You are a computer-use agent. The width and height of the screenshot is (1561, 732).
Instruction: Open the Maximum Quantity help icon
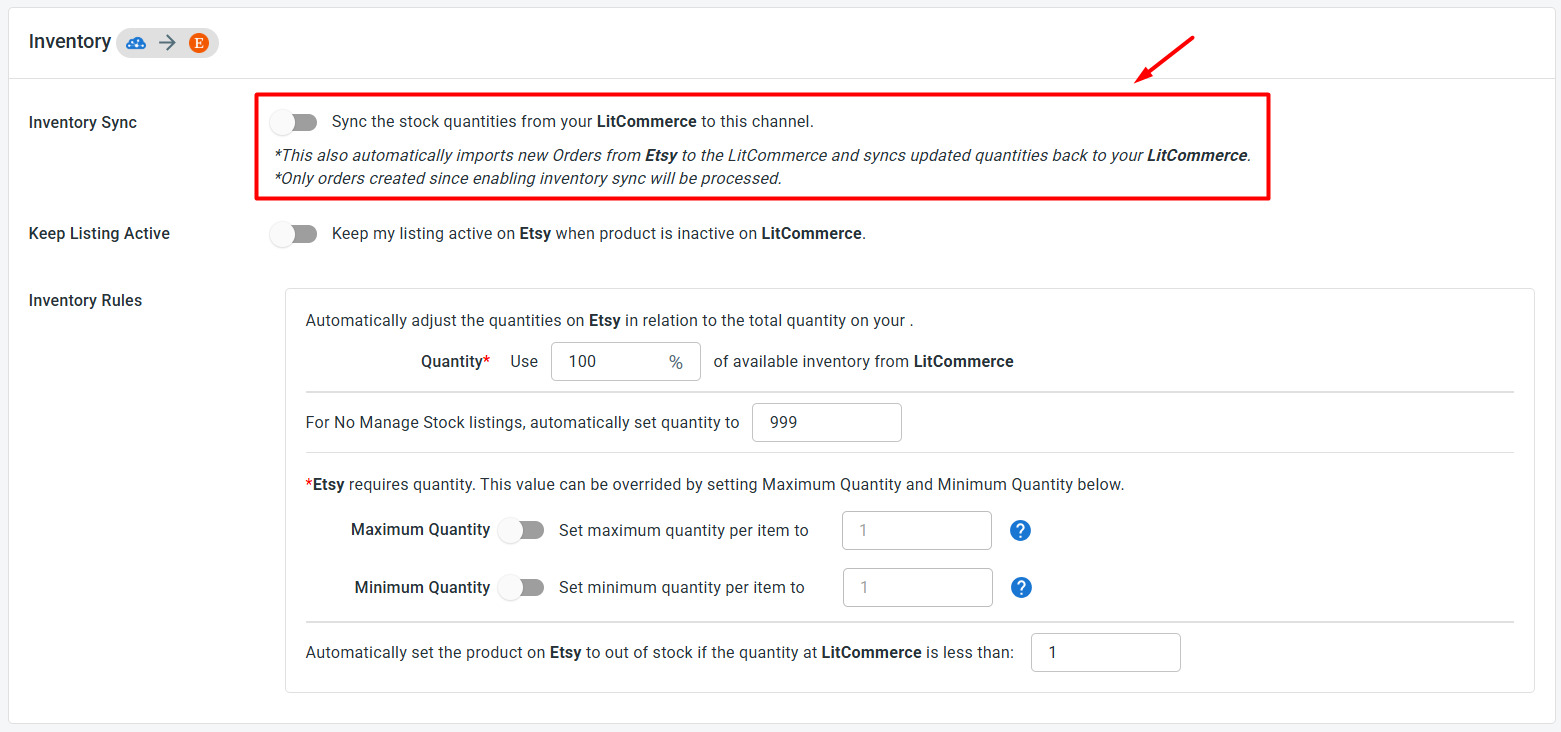1020,530
